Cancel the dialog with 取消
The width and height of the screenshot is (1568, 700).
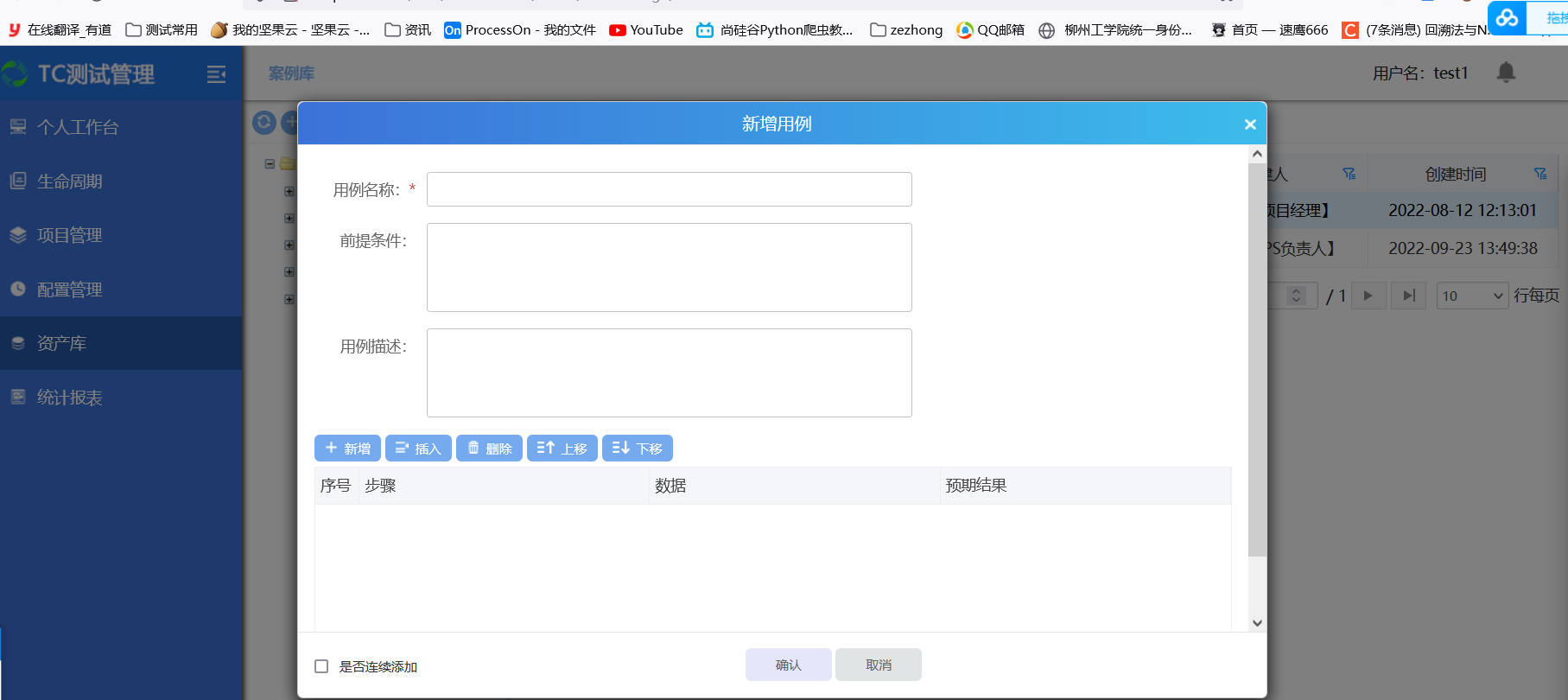tap(878, 665)
